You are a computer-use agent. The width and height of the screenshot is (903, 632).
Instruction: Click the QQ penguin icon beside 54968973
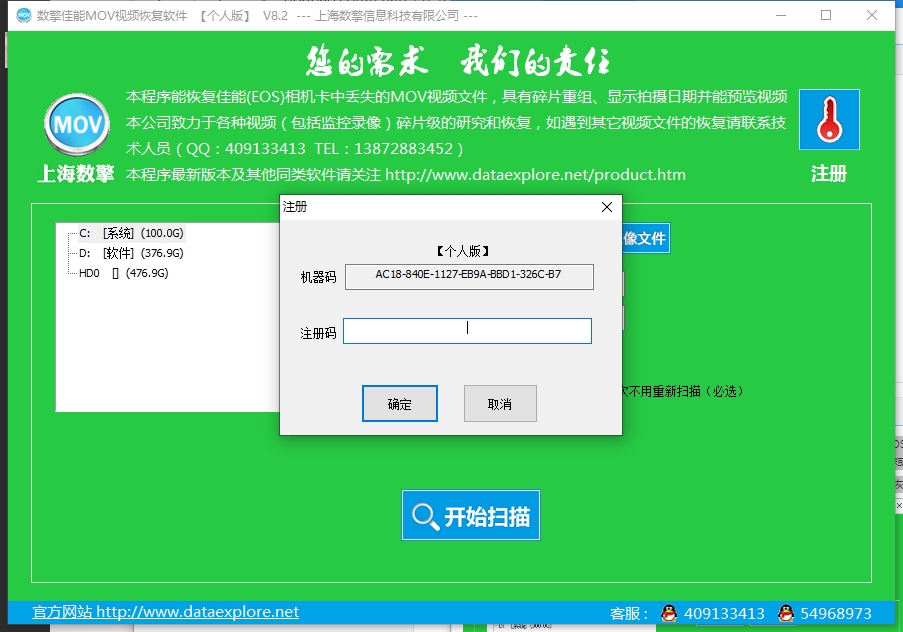point(789,613)
